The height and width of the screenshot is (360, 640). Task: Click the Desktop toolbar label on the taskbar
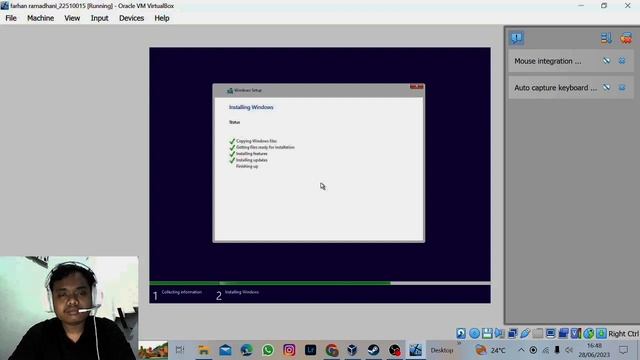pyautogui.click(x=442, y=350)
